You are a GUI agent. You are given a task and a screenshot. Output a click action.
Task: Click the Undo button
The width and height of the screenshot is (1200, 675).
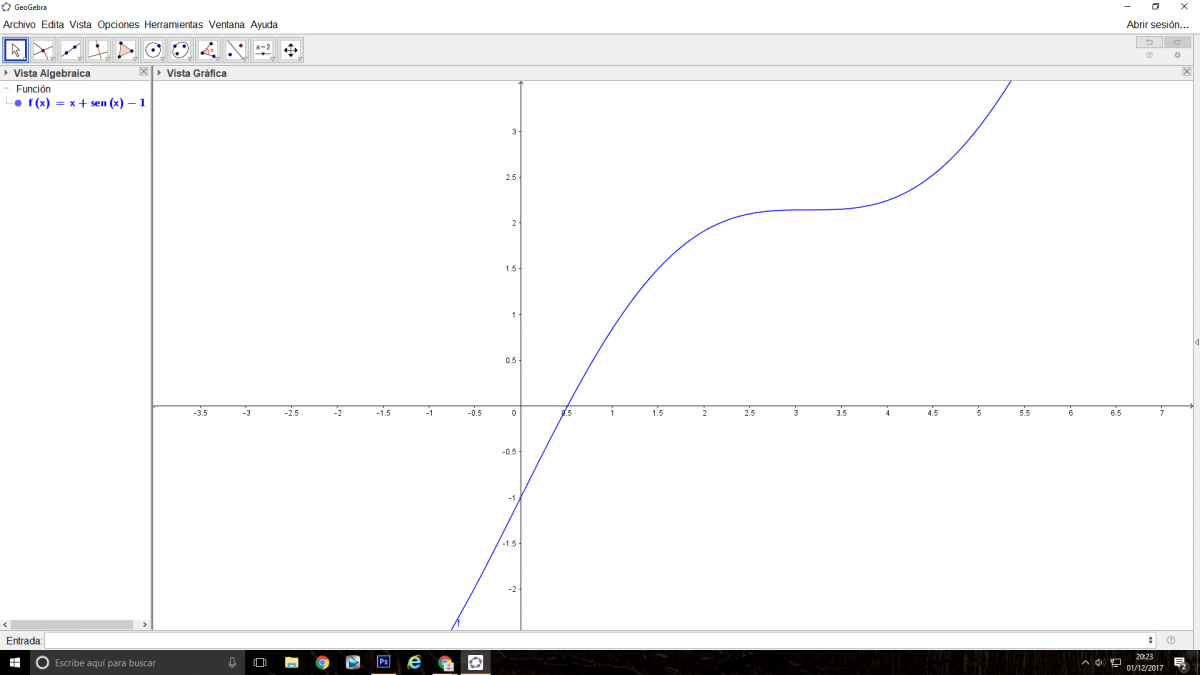(1149, 42)
